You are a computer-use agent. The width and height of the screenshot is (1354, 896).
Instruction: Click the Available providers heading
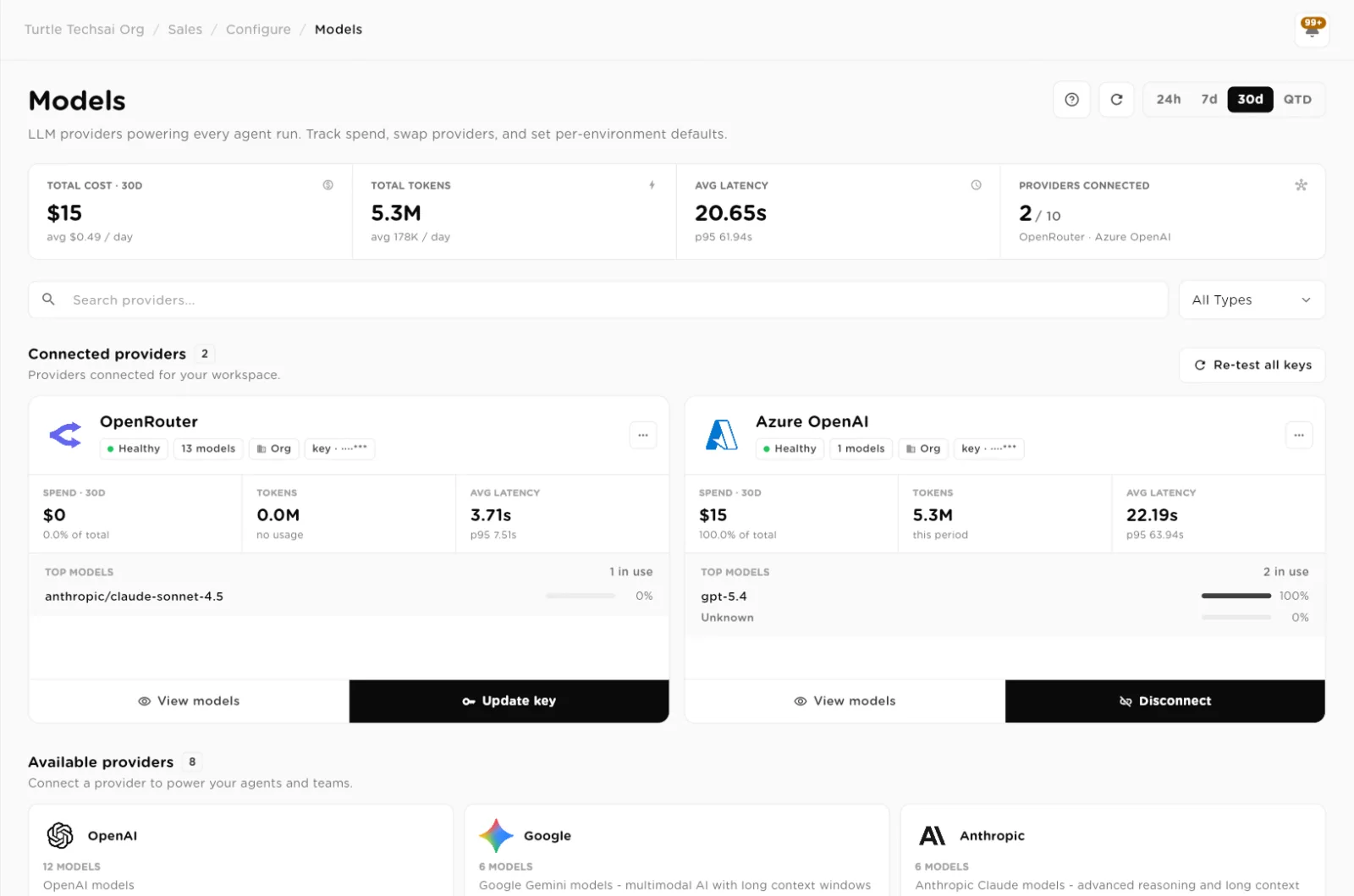point(101,761)
